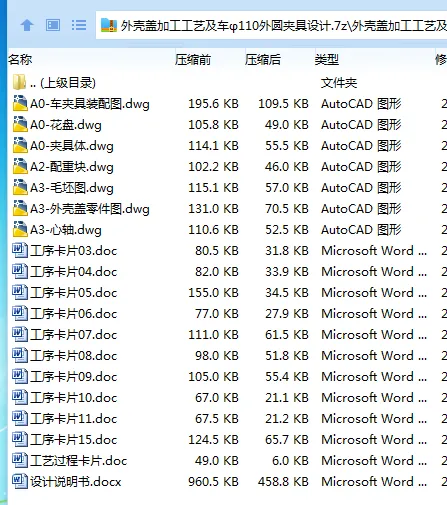Click the DWG icon of A2-配重块.dwg
447x505 pixels.
[20, 166]
